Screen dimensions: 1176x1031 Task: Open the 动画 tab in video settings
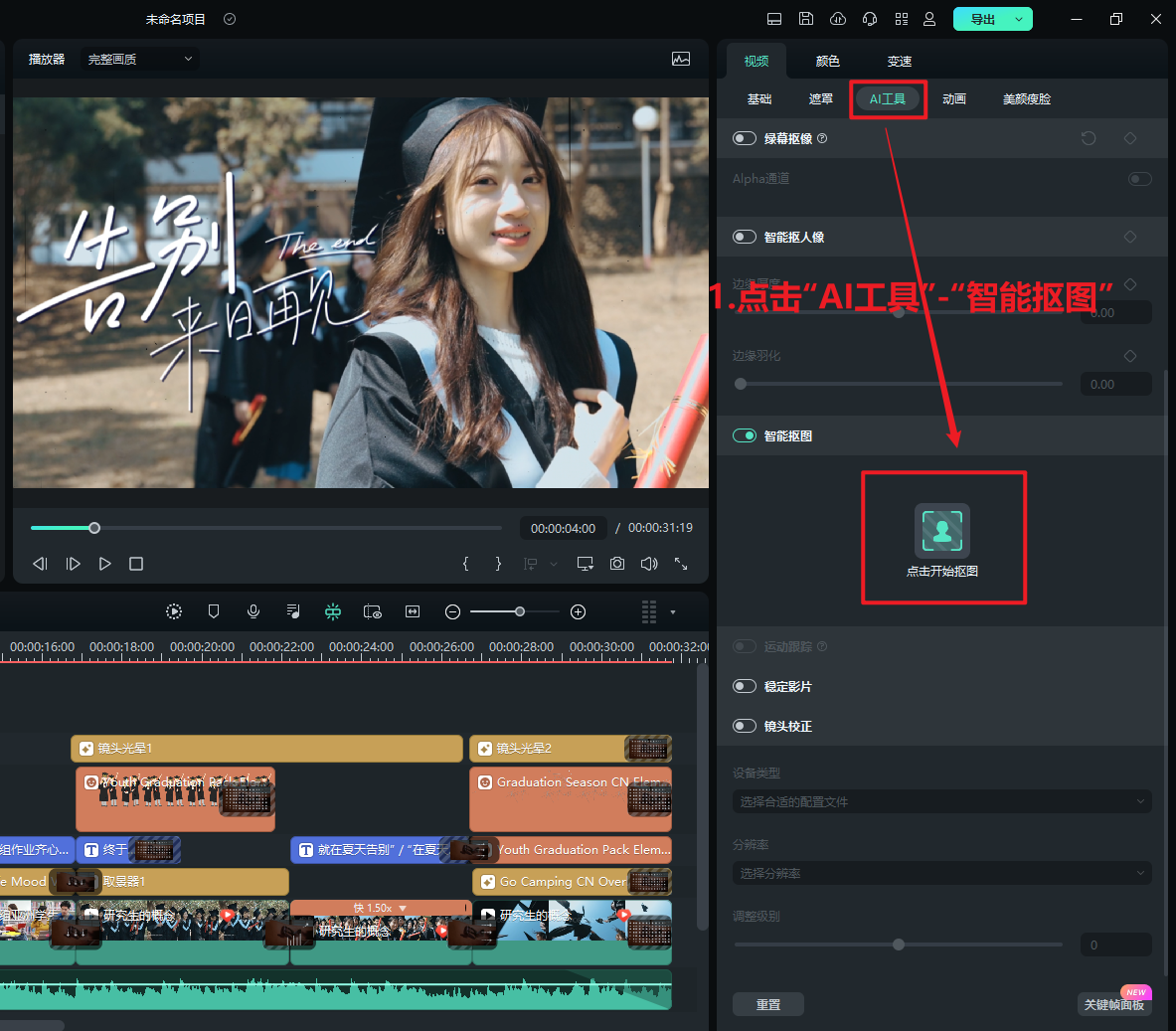click(953, 98)
